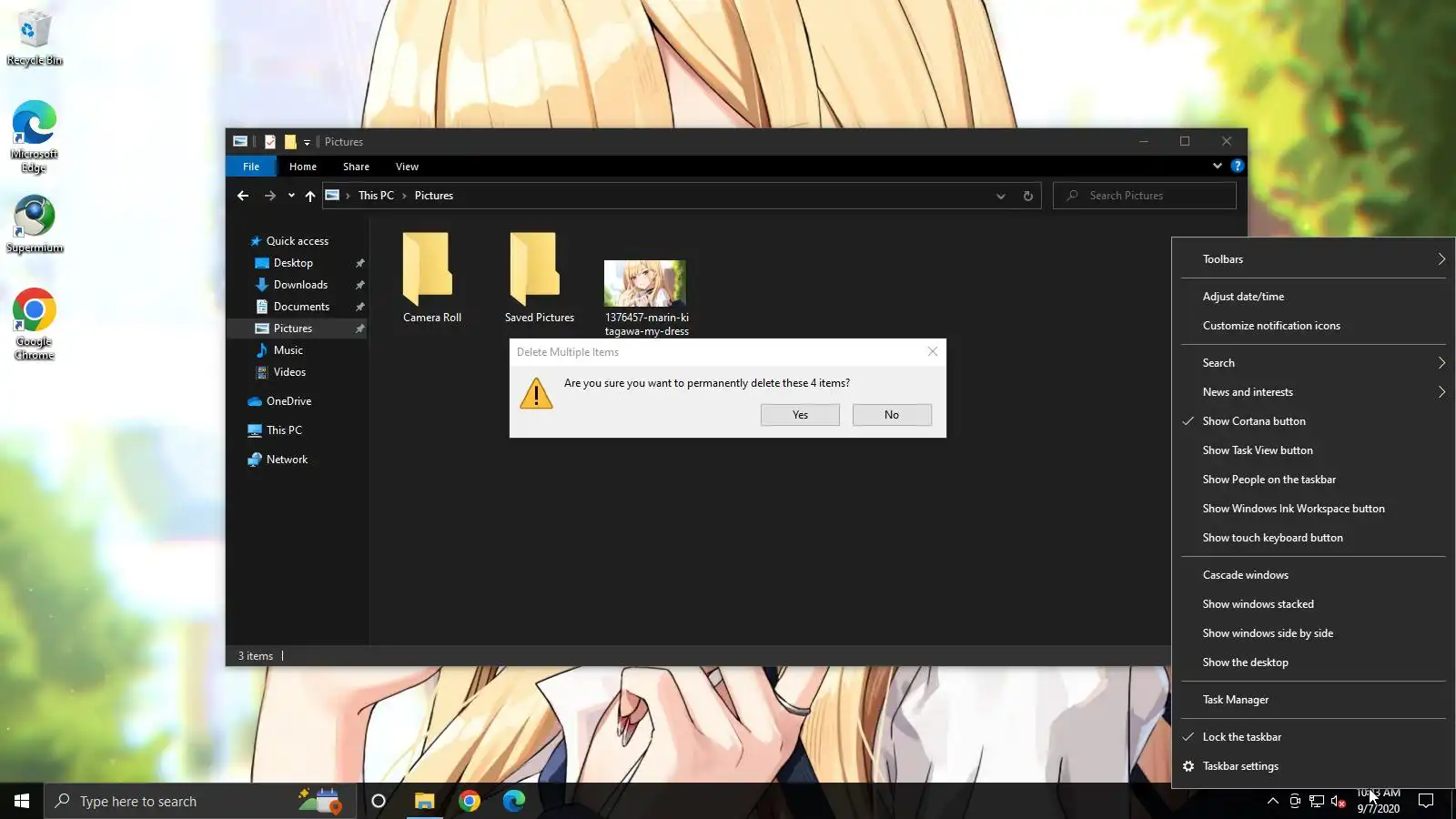Launch Microsoft Edge from desktop shortcut
This screenshot has height=819, width=1456.
coord(35,136)
